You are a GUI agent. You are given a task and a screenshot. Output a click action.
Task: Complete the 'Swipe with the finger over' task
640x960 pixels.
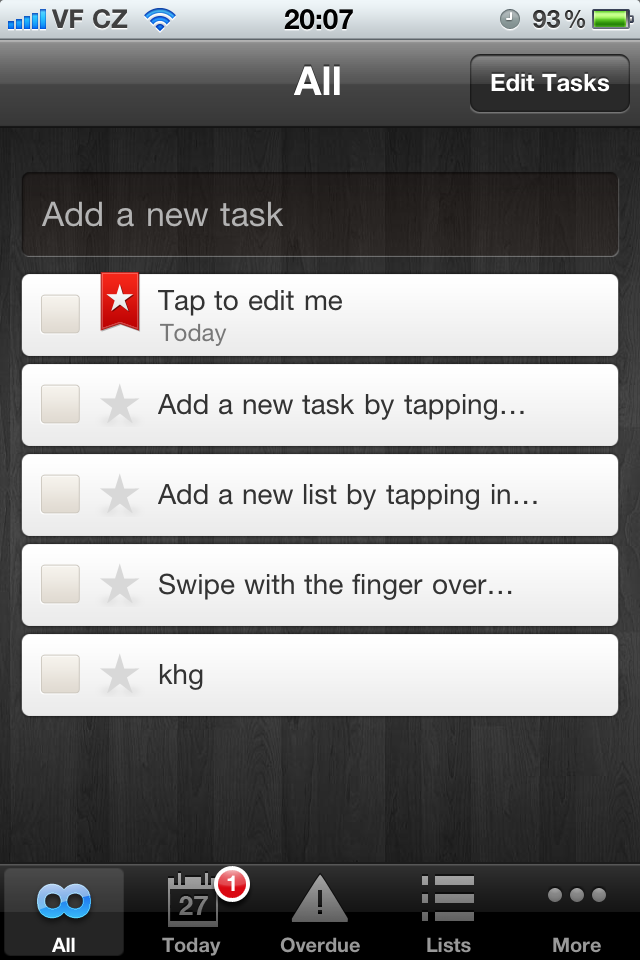[60, 584]
